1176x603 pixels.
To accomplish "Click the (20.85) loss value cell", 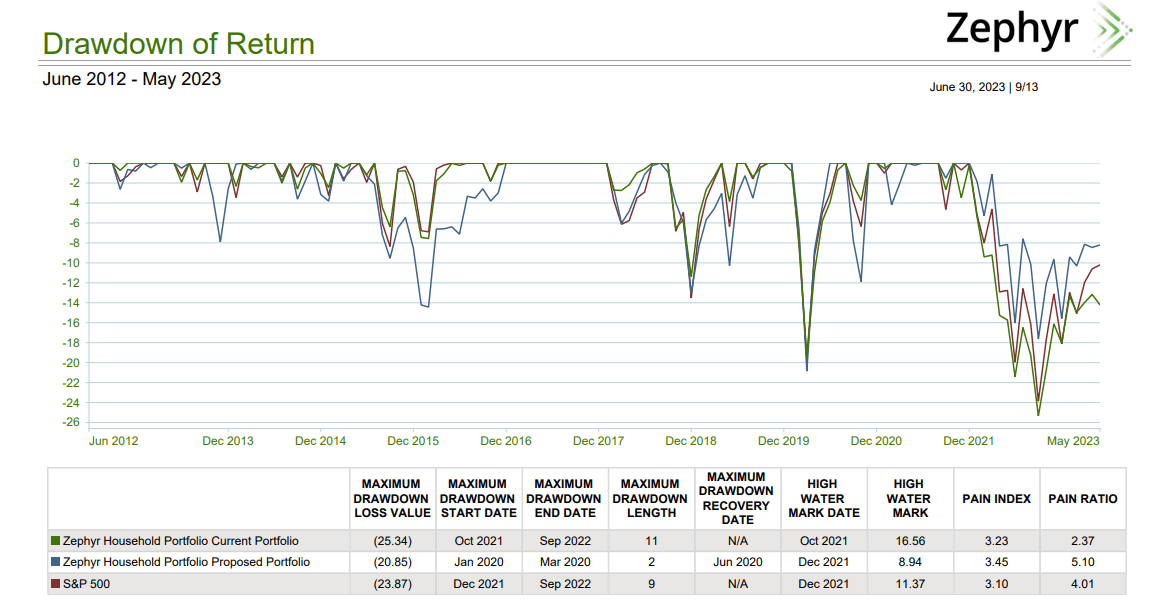I will 392,562.
